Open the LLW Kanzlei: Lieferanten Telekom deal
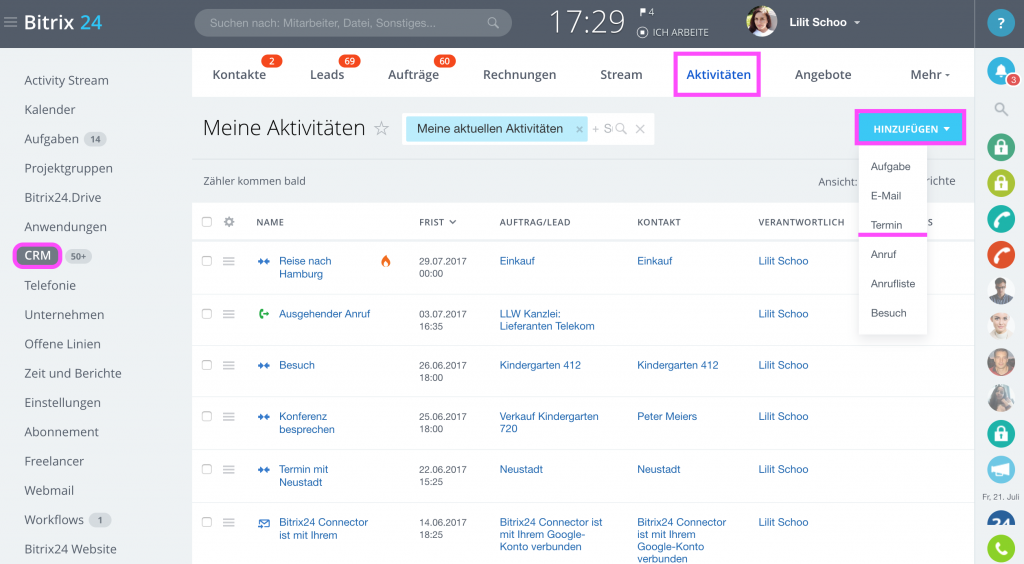 547,320
